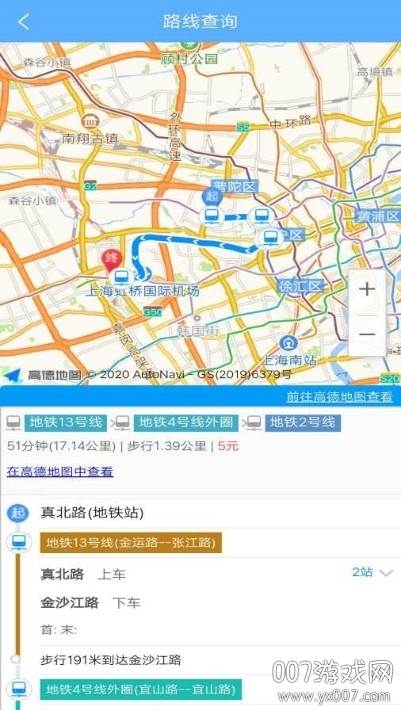The width and height of the screenshot is (401, 710).
Task: Tap the blue start marker on map
Action: [x=212, y=198]
